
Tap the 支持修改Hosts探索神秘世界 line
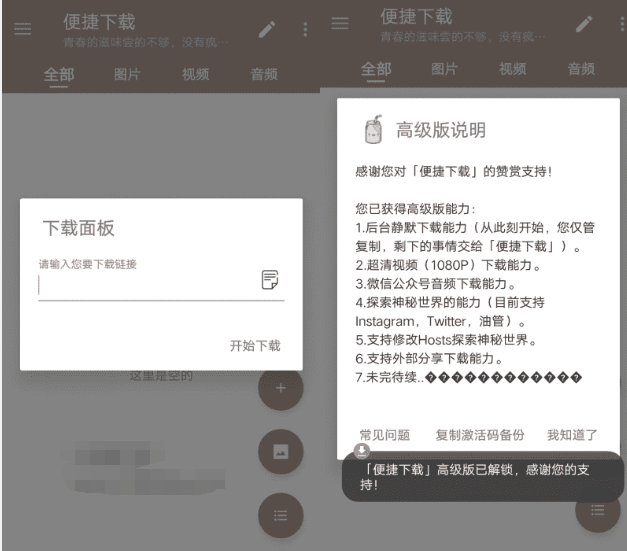click(446, 340)
